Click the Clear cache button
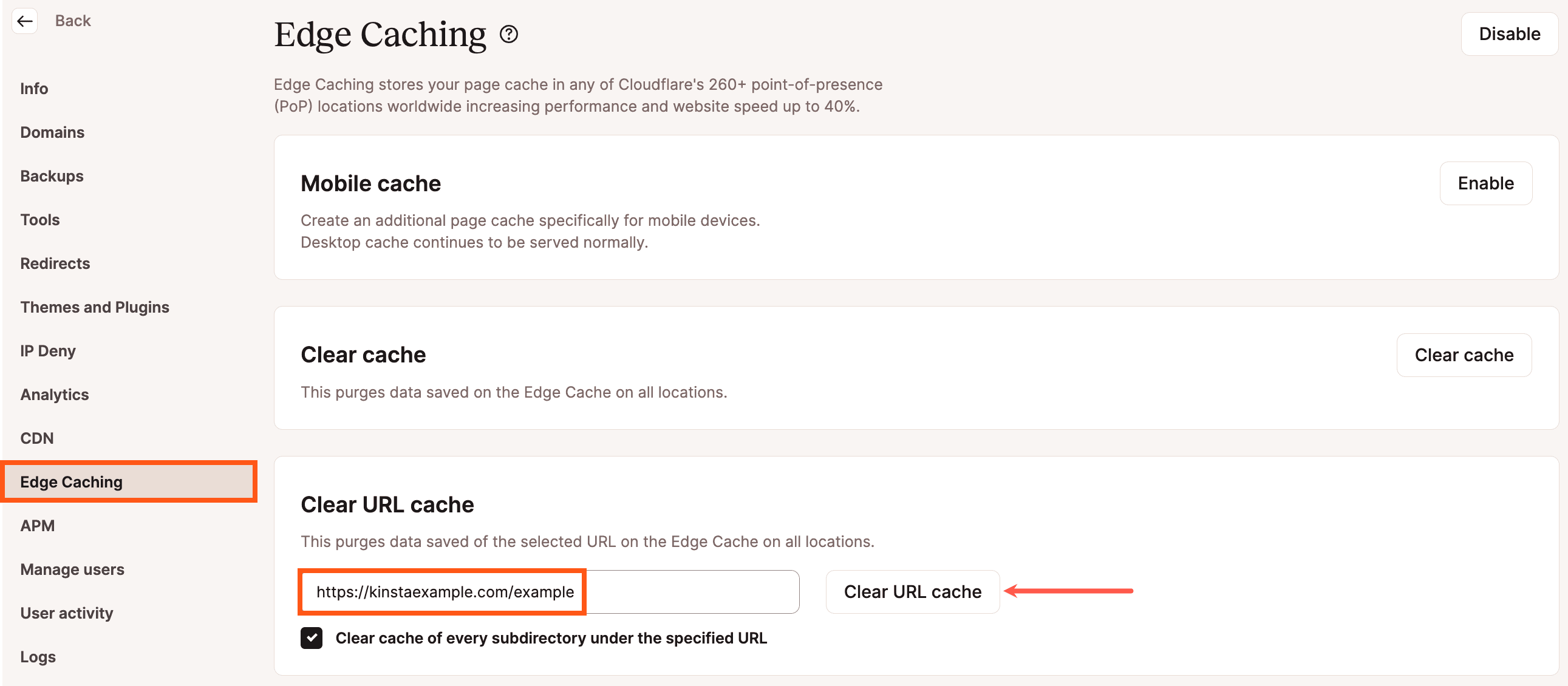This screenshot has height=686, width=1568. [x=1465, y=355]
